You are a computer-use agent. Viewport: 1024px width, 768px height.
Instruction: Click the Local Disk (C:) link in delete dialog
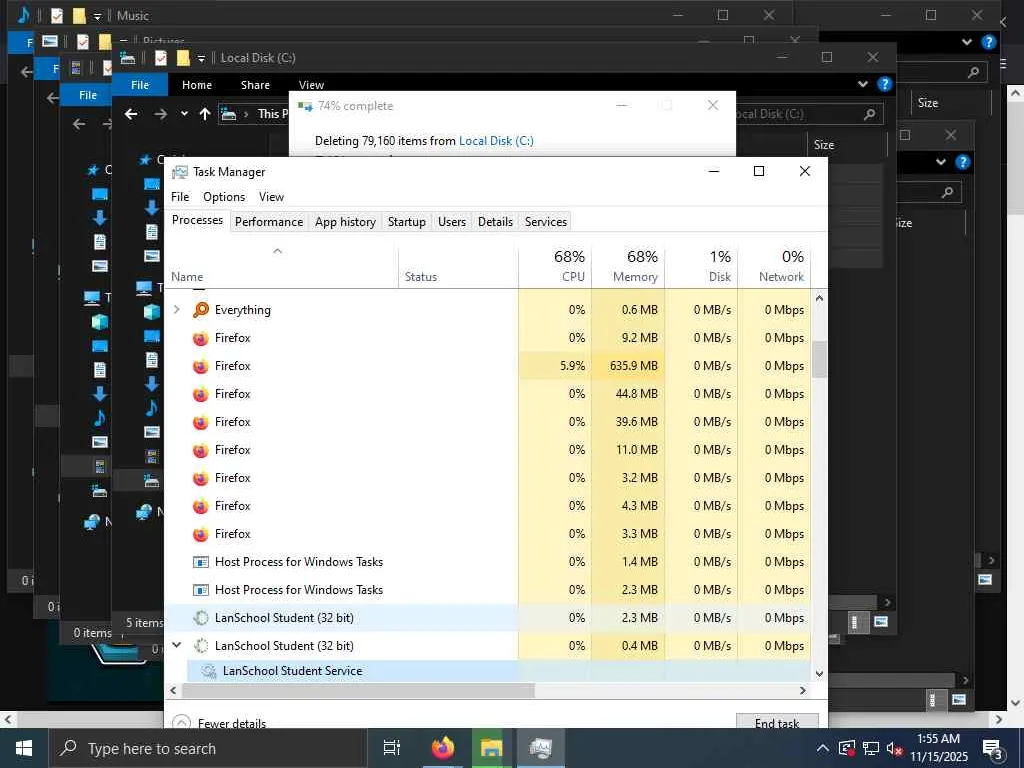pyautogui.click(x=496, y=140)
